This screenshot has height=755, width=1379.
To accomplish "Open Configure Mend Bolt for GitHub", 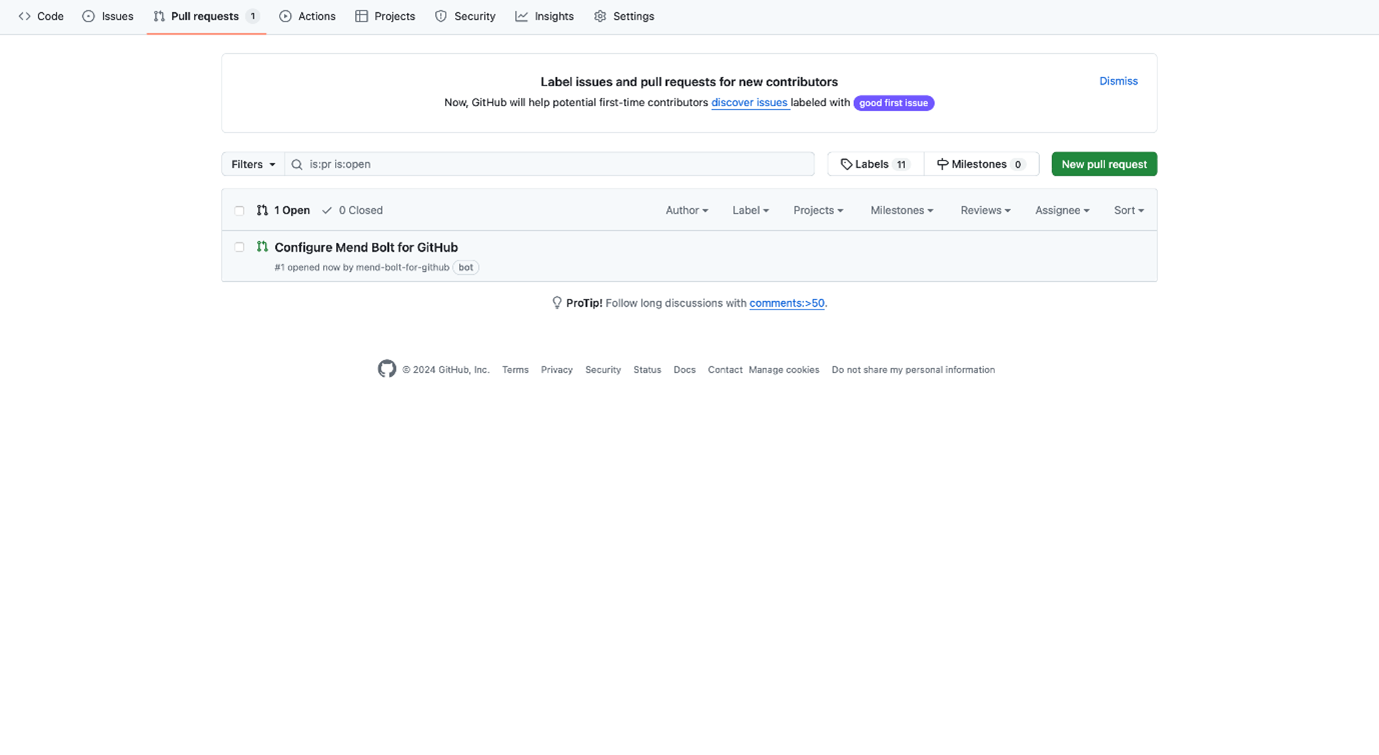I will tap(366, 247).
